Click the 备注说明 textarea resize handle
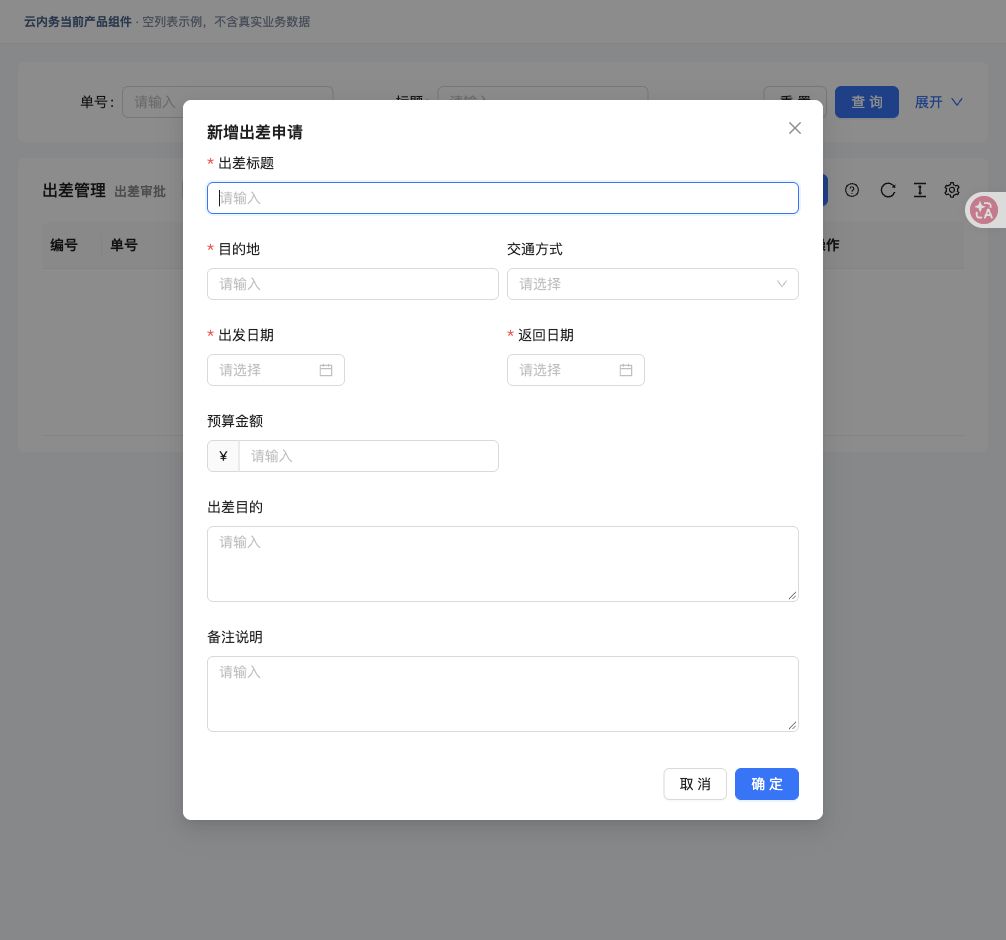Screen dimensions: 1006x940 coord(792,725)
